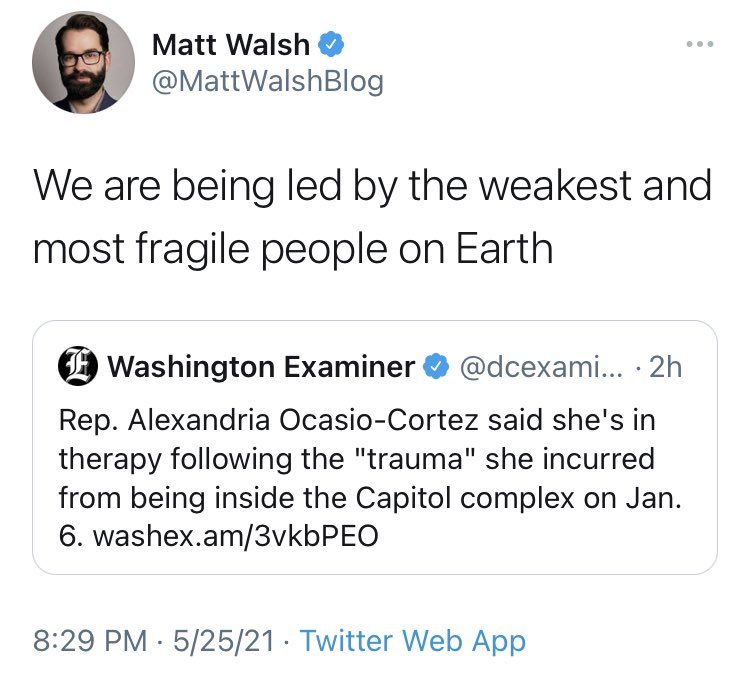Open the truncated @dcexami... handle
The height and width of the screenshot is (682, 750).
pos(541,367)
